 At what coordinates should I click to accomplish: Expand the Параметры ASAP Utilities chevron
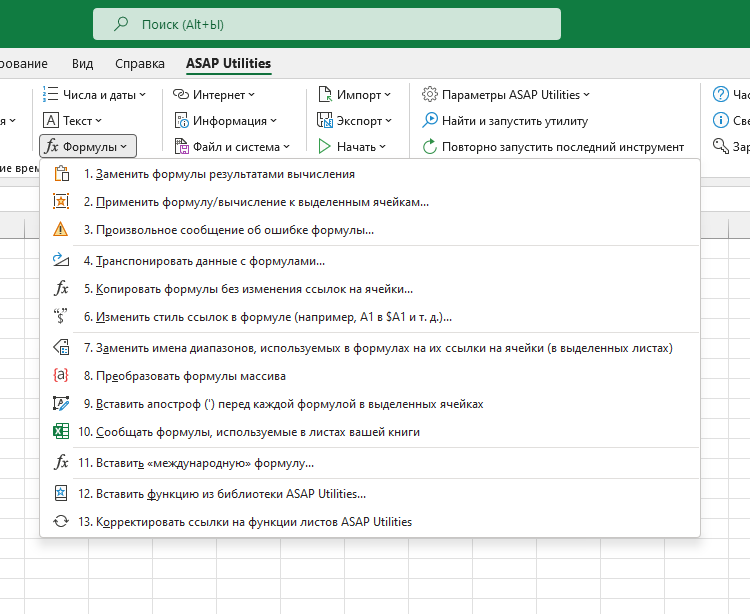click(586, 95)
